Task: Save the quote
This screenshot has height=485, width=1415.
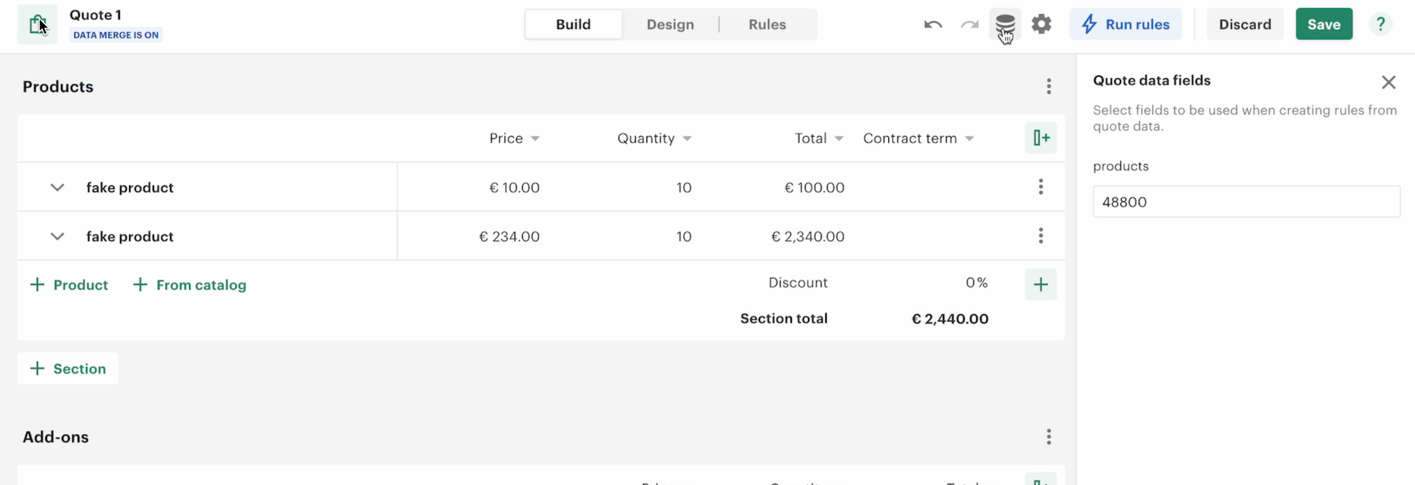Action: tap(1323, 24)
